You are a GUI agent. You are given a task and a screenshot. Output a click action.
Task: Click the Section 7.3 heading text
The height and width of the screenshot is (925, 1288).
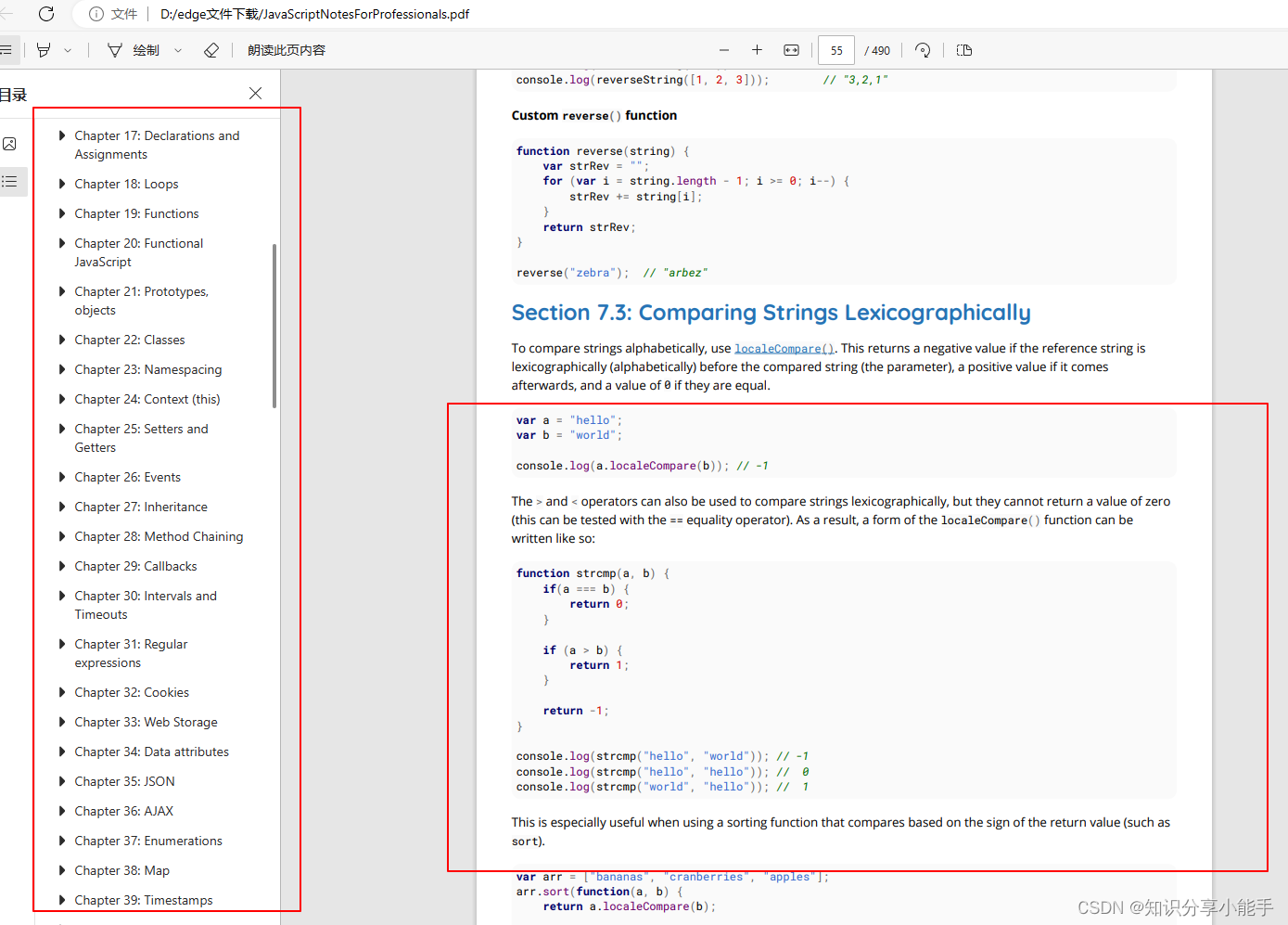point(771,313)
